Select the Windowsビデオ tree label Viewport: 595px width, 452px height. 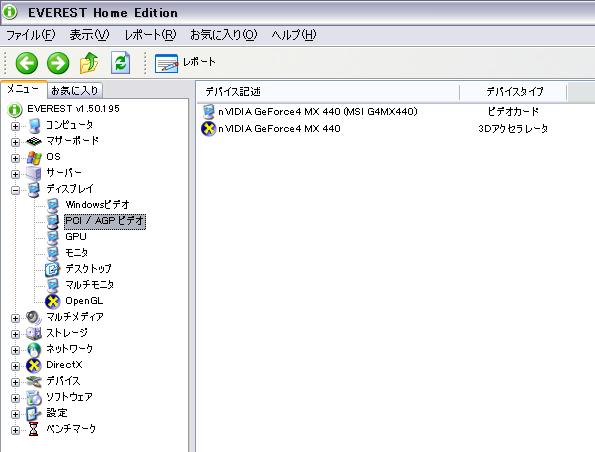pyautogui.click(x=98, y=205)
